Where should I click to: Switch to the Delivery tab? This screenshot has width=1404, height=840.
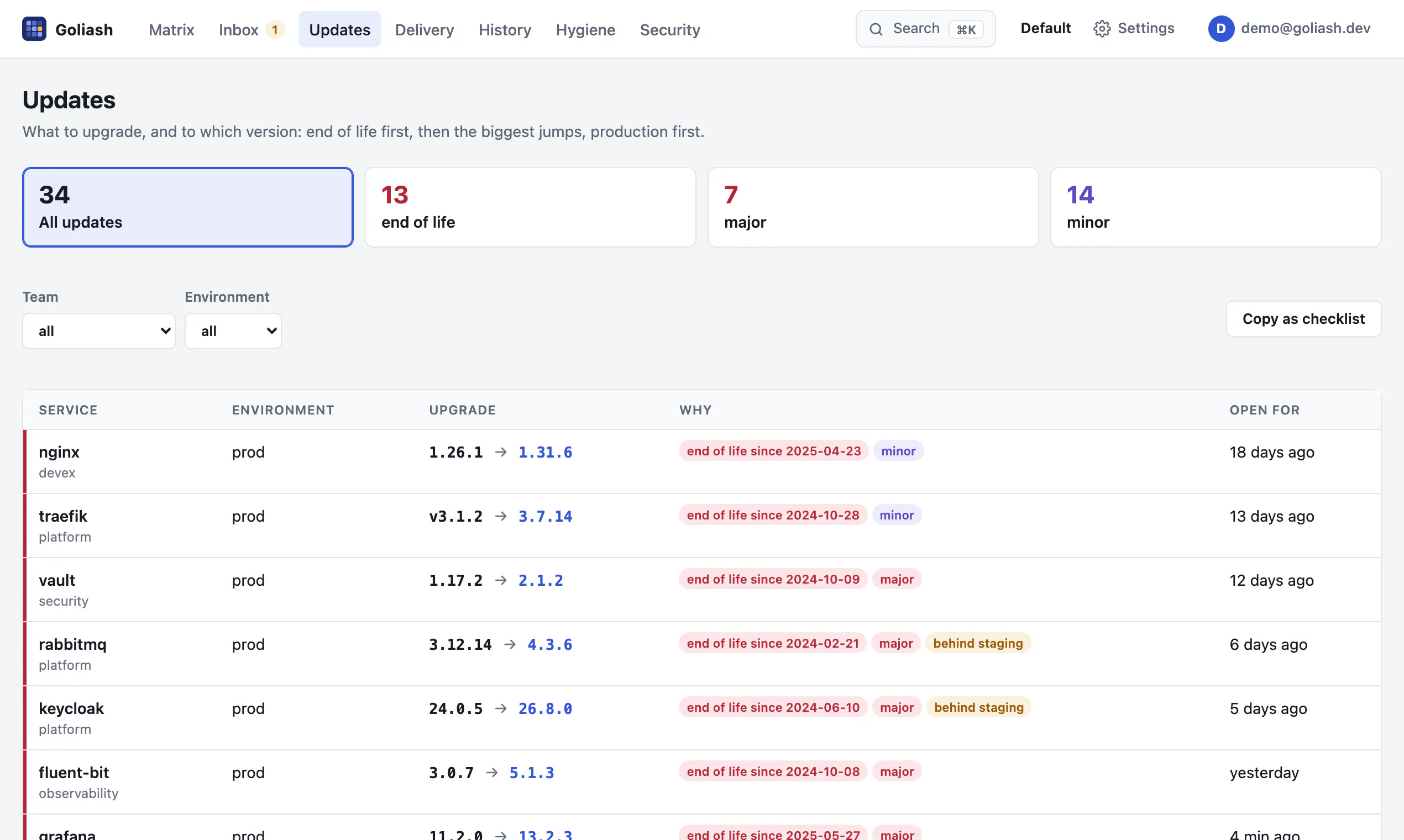[x=425, y=29]
